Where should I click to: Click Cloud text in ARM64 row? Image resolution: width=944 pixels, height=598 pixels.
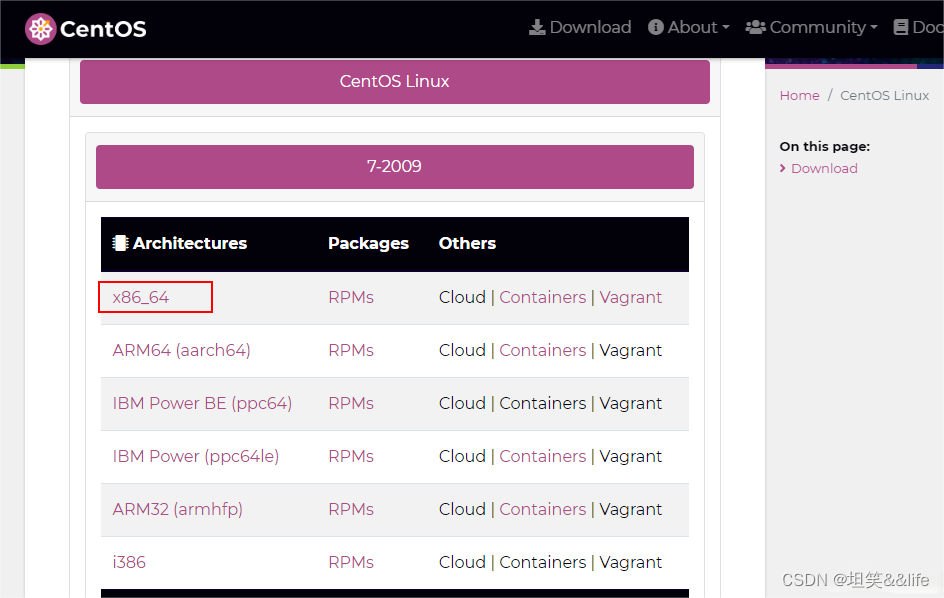tap(462, 350)
